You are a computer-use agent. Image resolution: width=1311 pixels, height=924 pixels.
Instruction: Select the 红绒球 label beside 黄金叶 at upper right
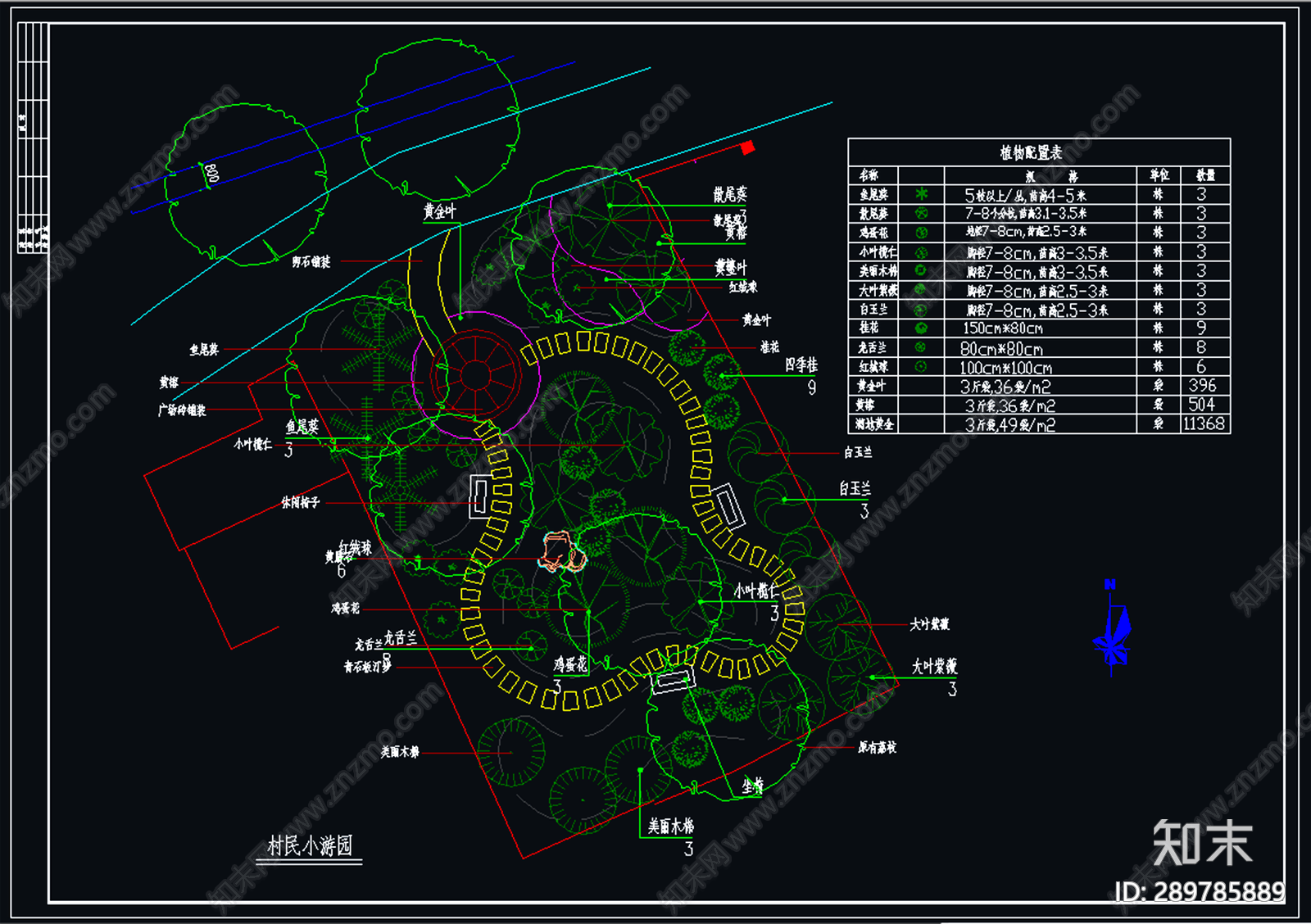(x=743, y=287)
